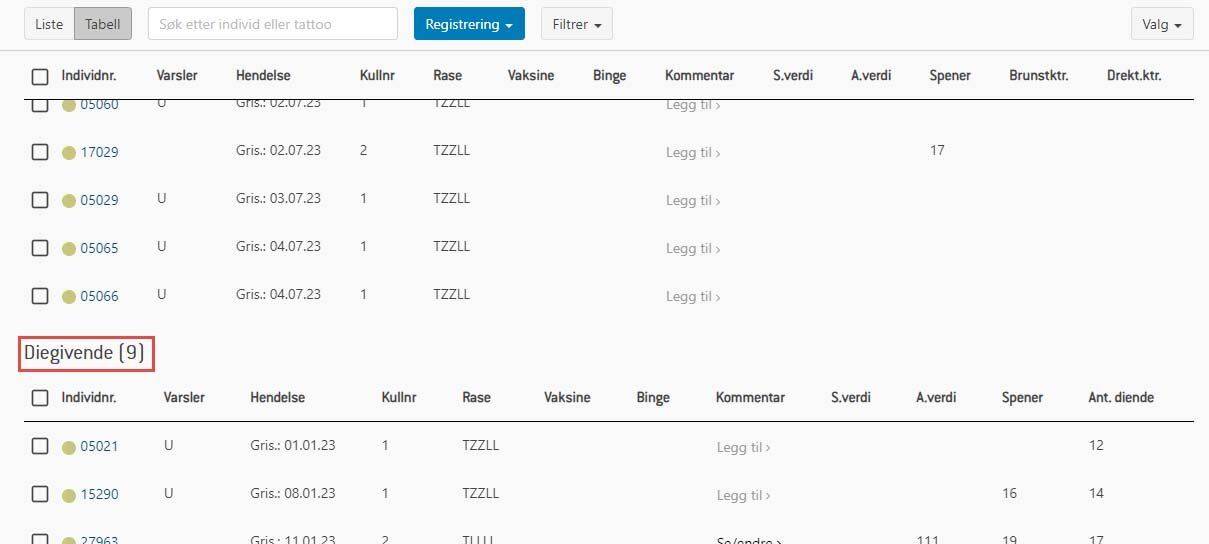Click the Individnr. header in top table

tap(89, 75)
